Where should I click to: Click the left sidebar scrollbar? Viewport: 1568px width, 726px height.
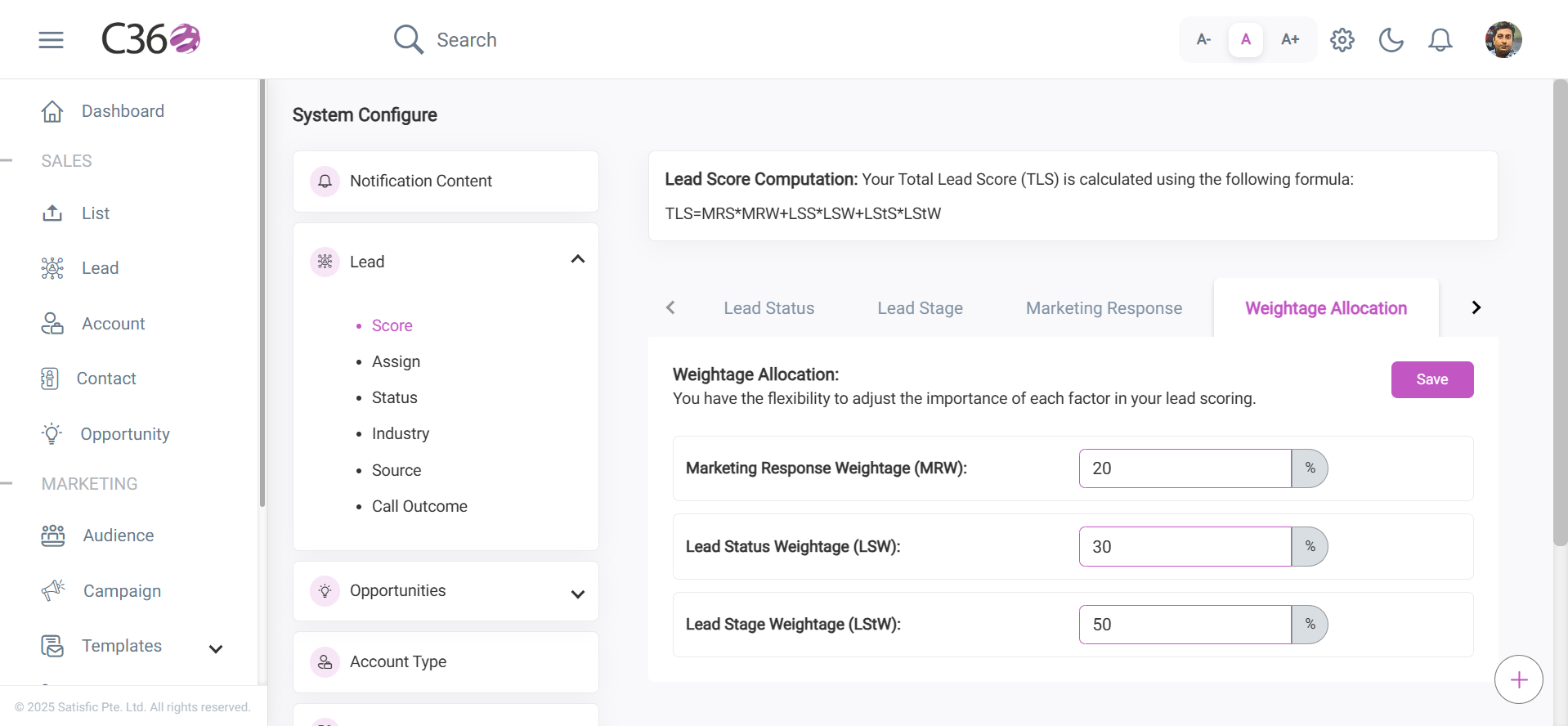point(262,293)
